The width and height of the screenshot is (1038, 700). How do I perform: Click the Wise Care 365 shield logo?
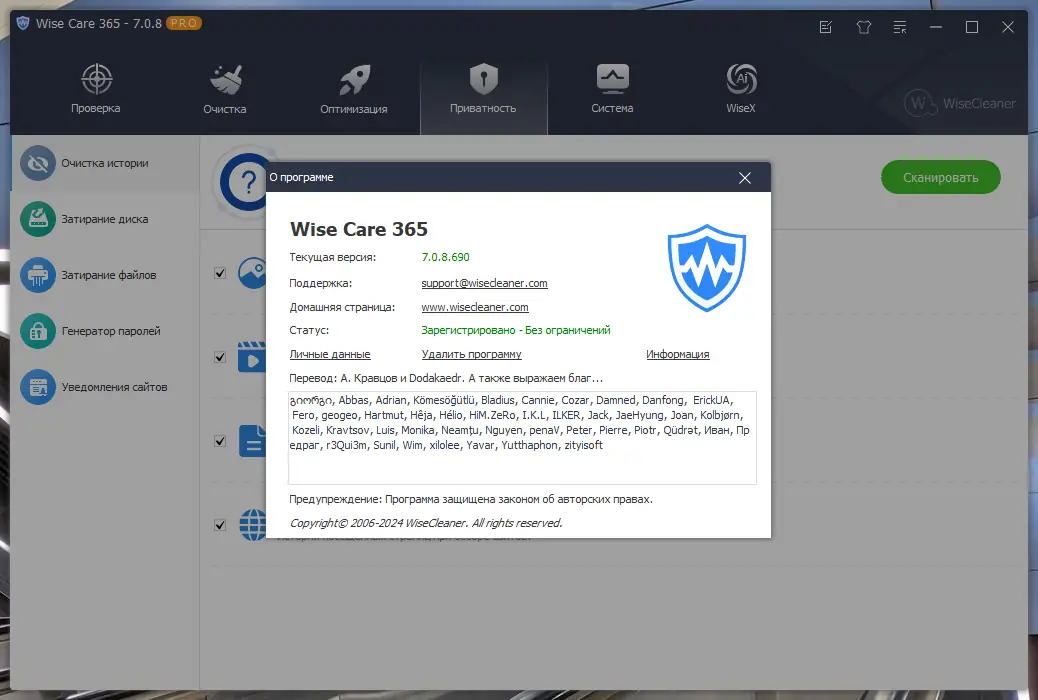(706, 268)
